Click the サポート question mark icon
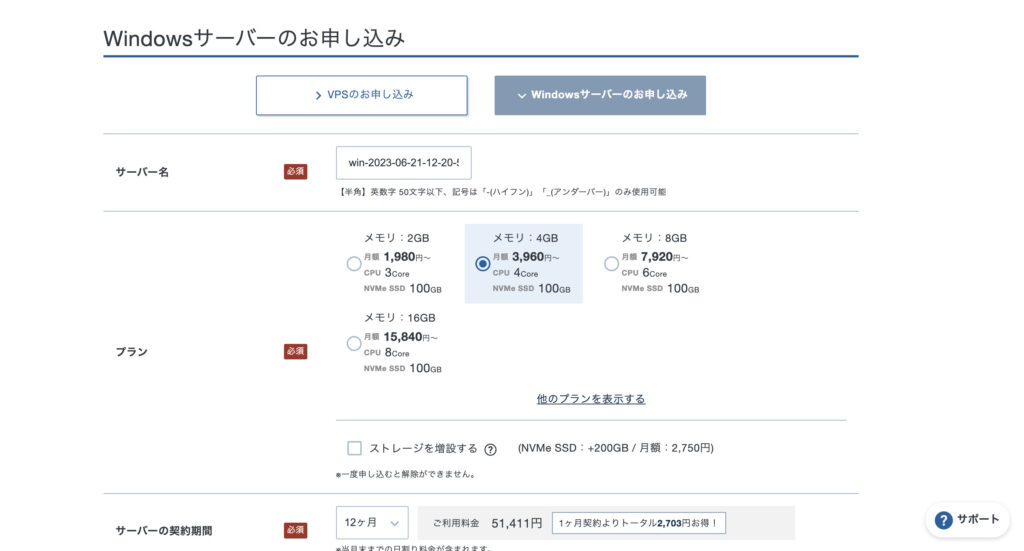Image resolution: width=1024 pixels, height=551 pixels. (x=943, y=520)
